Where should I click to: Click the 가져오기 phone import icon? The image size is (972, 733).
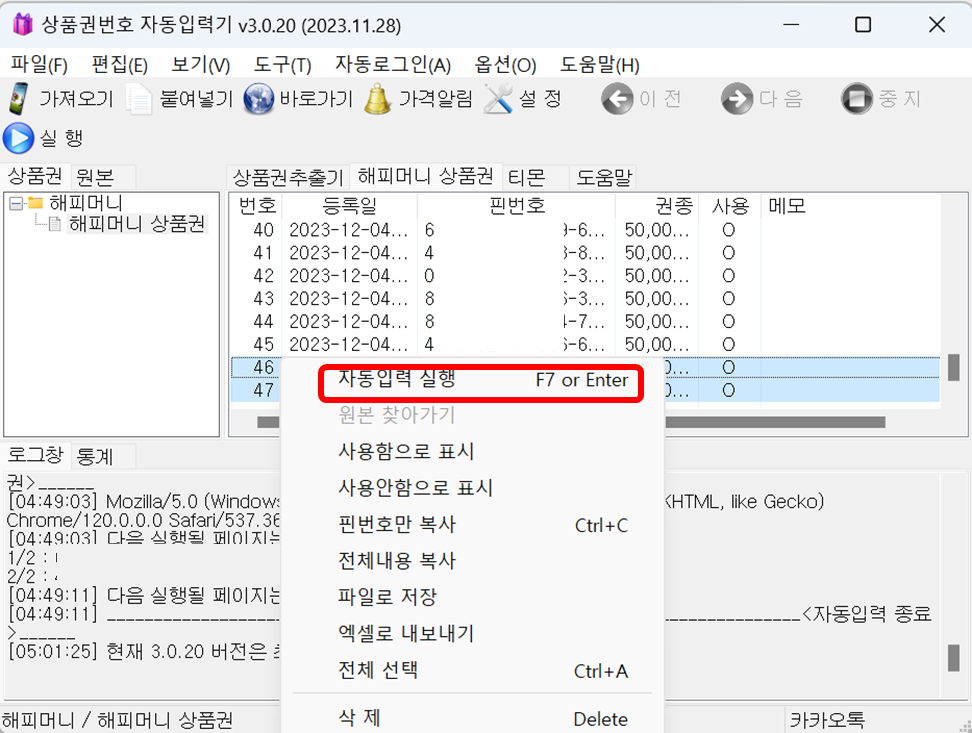[x=19, y=99]
